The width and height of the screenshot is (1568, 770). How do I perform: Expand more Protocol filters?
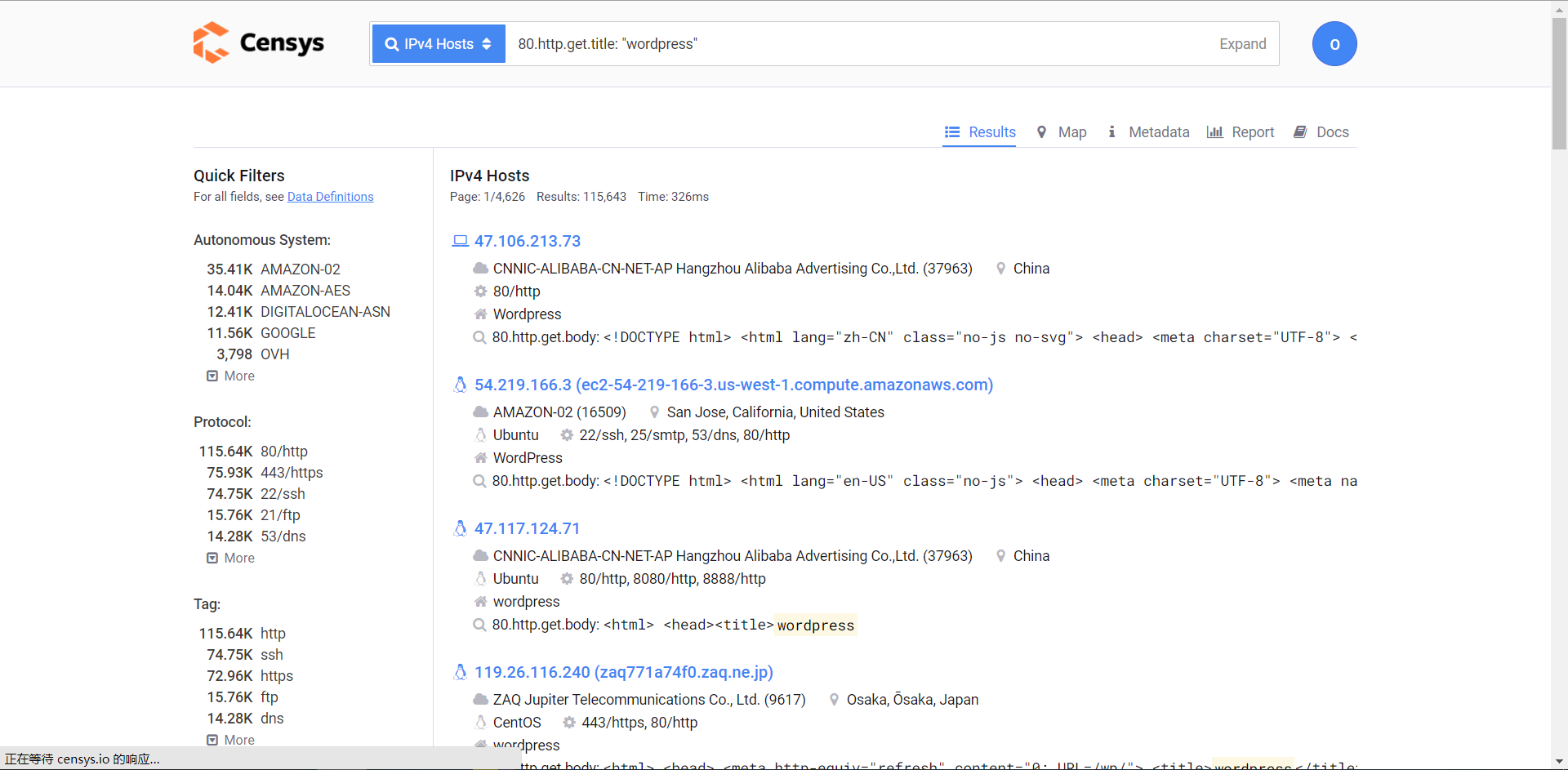(x=231, y=558)
